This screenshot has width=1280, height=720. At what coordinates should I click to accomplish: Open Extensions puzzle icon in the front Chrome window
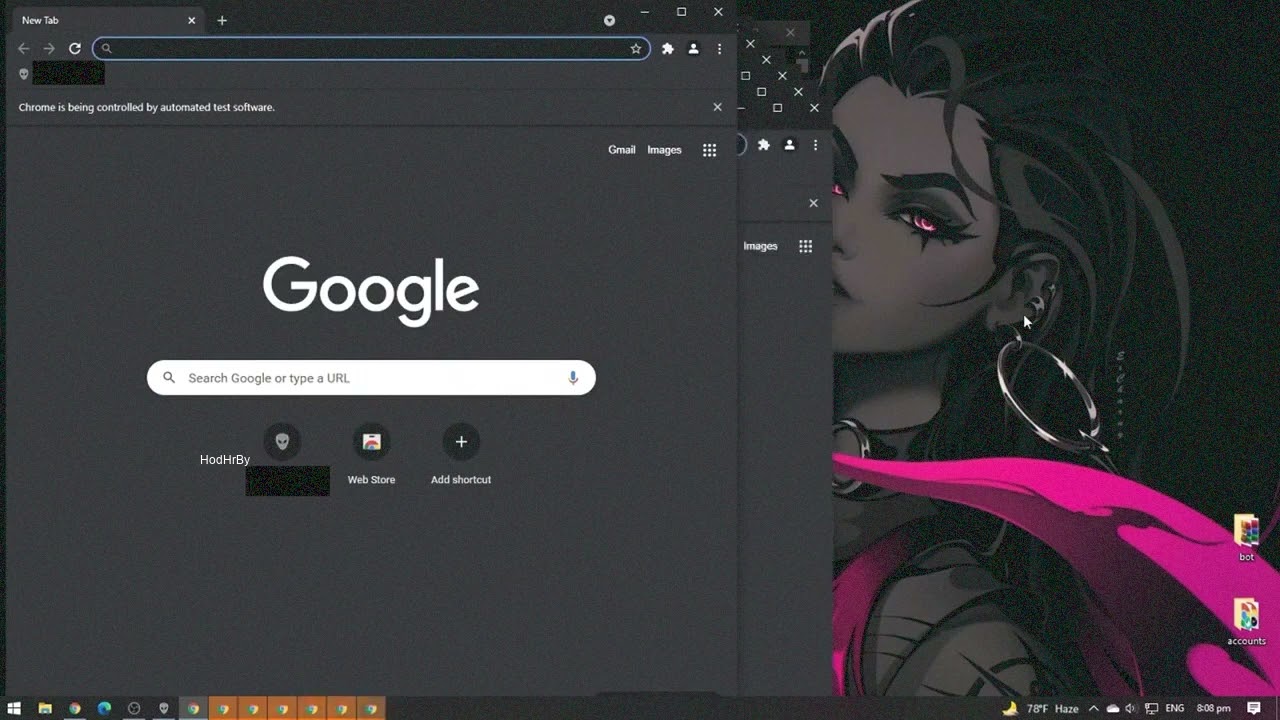pos(668,48)
